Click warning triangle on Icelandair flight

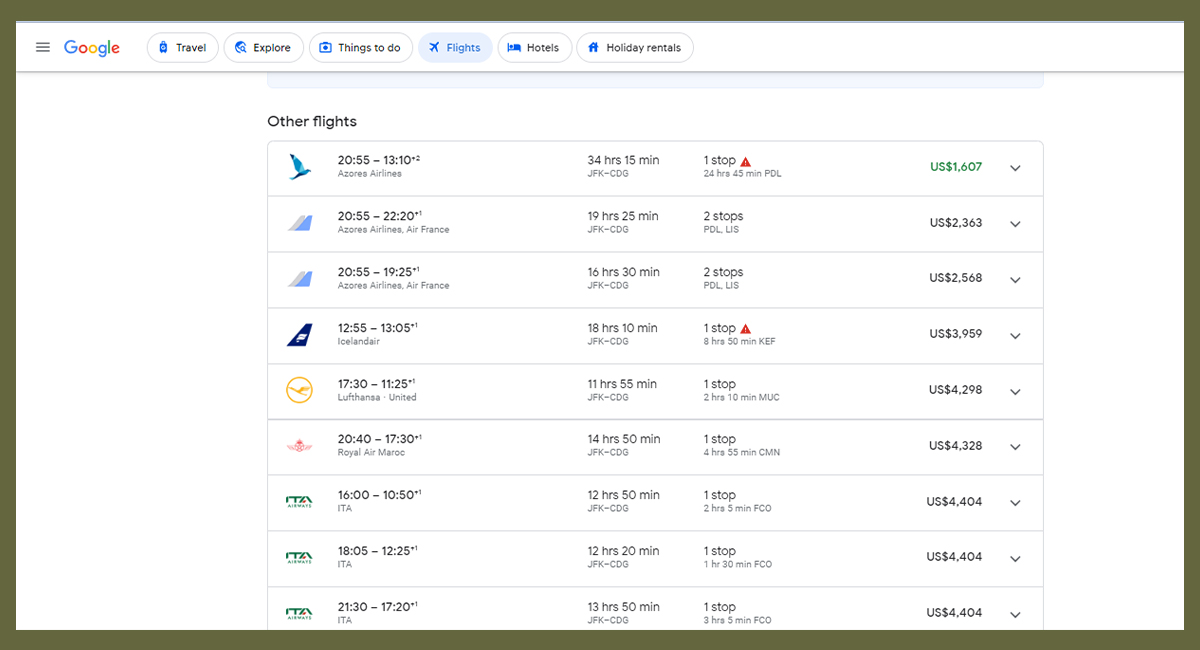pos(746,329)
